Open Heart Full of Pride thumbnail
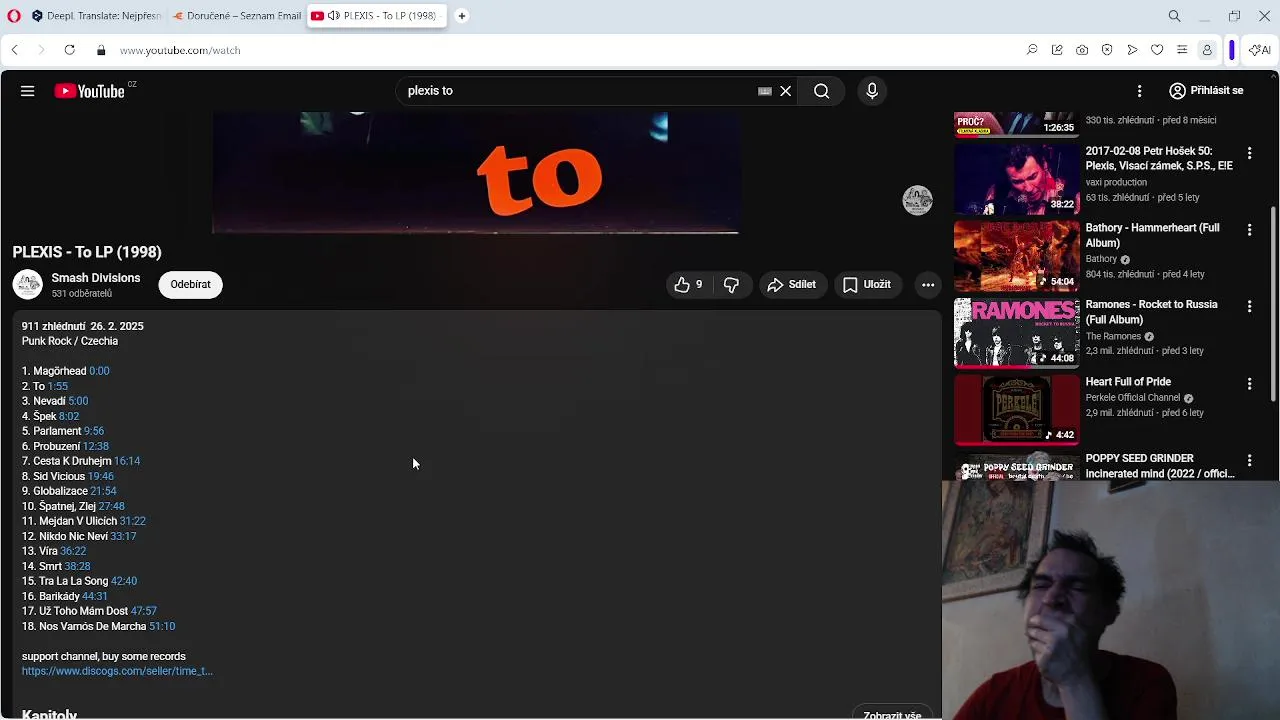 click(1016, 410)
